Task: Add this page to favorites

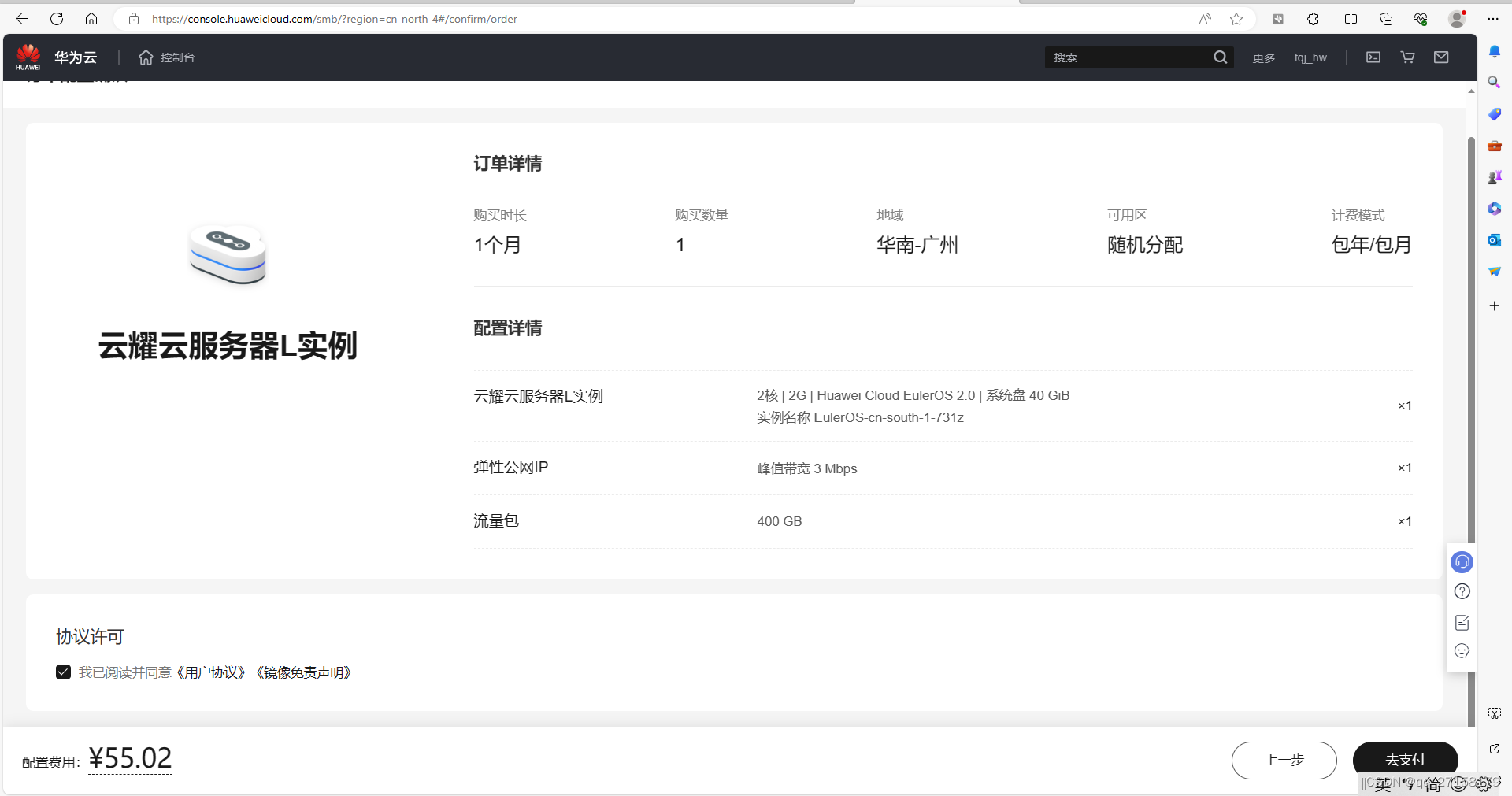Action: (x=1236, y=19)
